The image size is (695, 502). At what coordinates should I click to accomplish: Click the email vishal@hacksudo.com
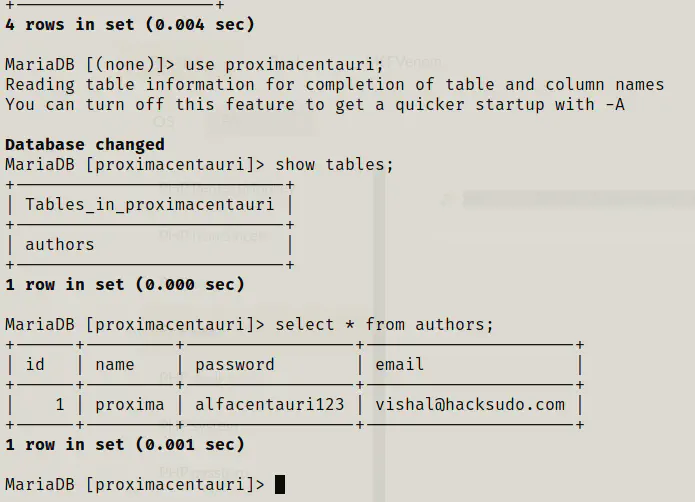(470, 405)
